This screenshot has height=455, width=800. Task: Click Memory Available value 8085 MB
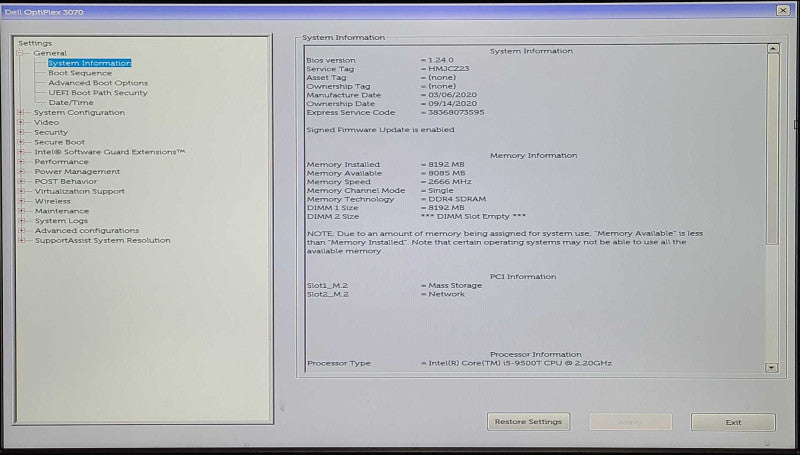(x=447, y=173)
